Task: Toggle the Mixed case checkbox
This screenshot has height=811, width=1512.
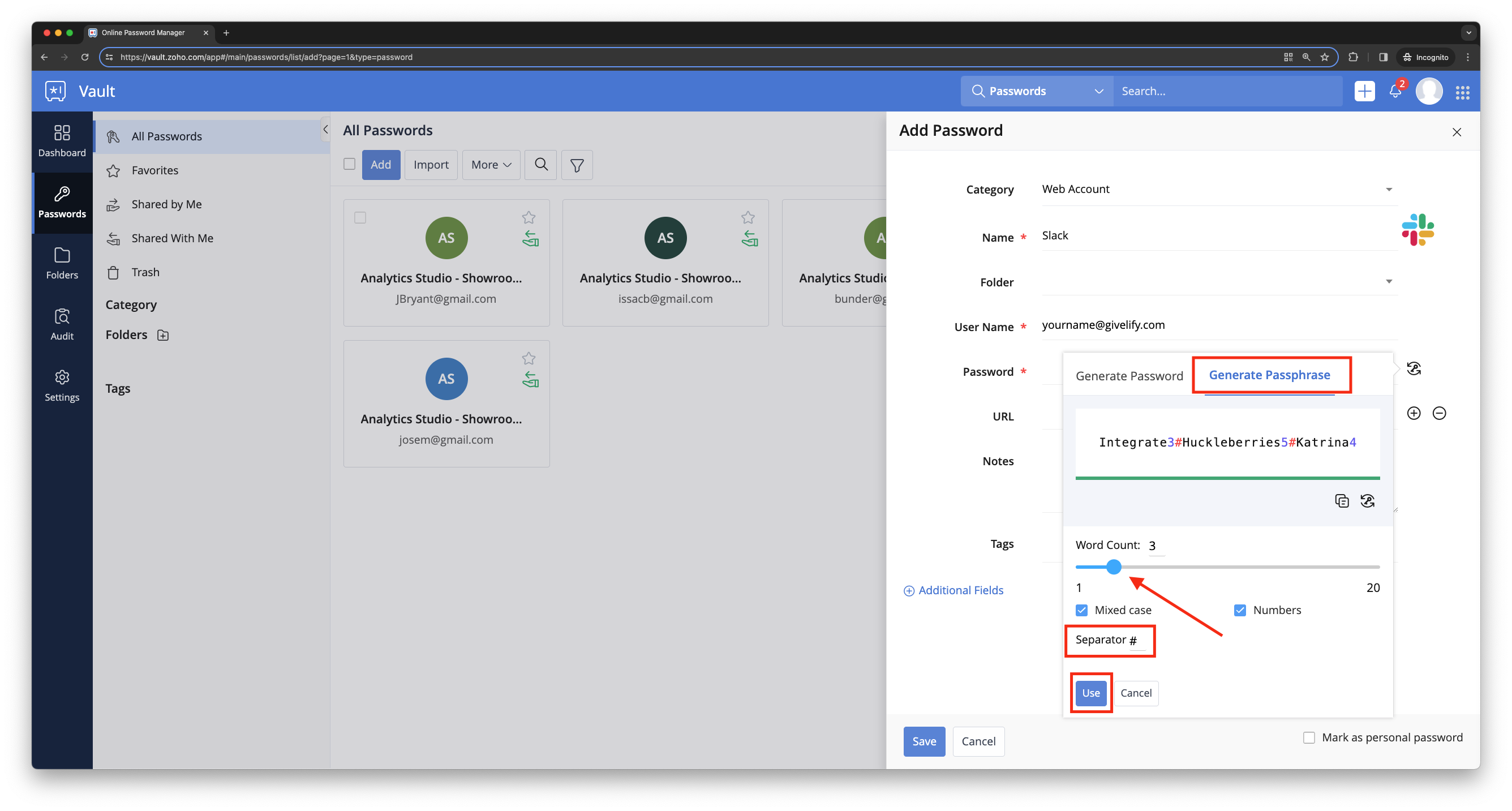Action: (1081, 610)
